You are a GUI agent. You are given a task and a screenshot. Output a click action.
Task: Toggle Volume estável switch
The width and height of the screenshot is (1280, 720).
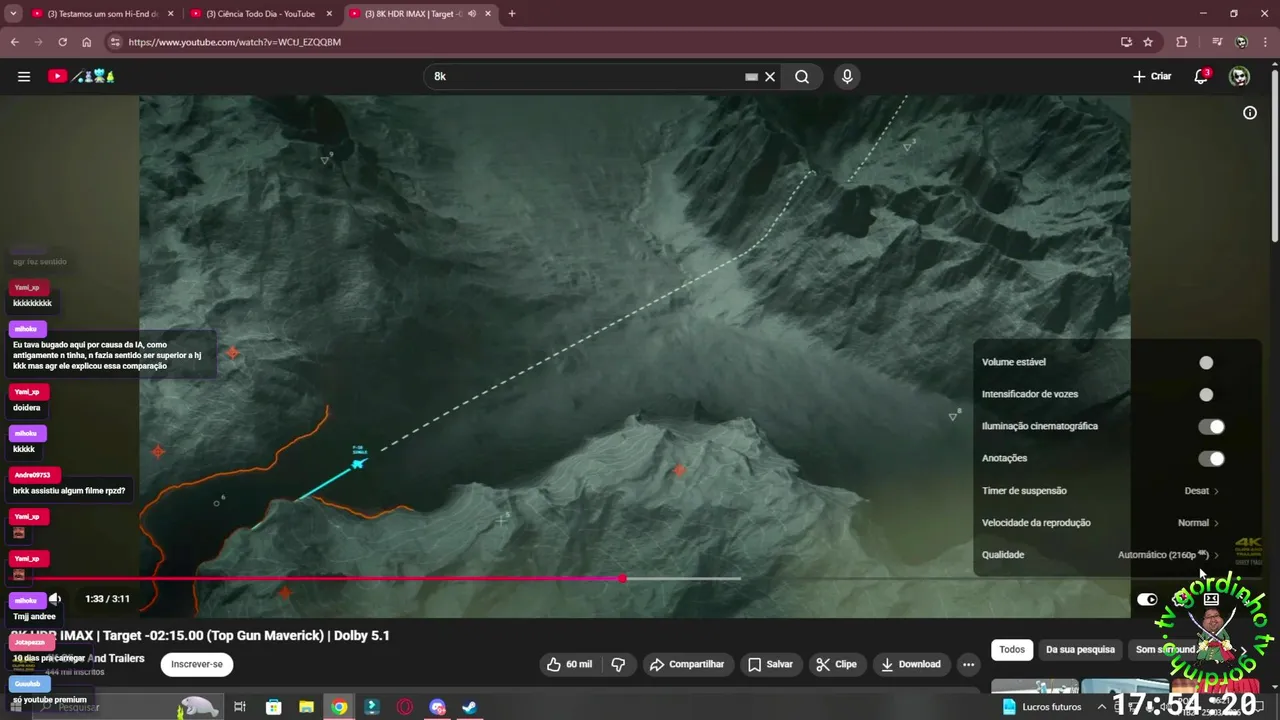(1210, 363)
